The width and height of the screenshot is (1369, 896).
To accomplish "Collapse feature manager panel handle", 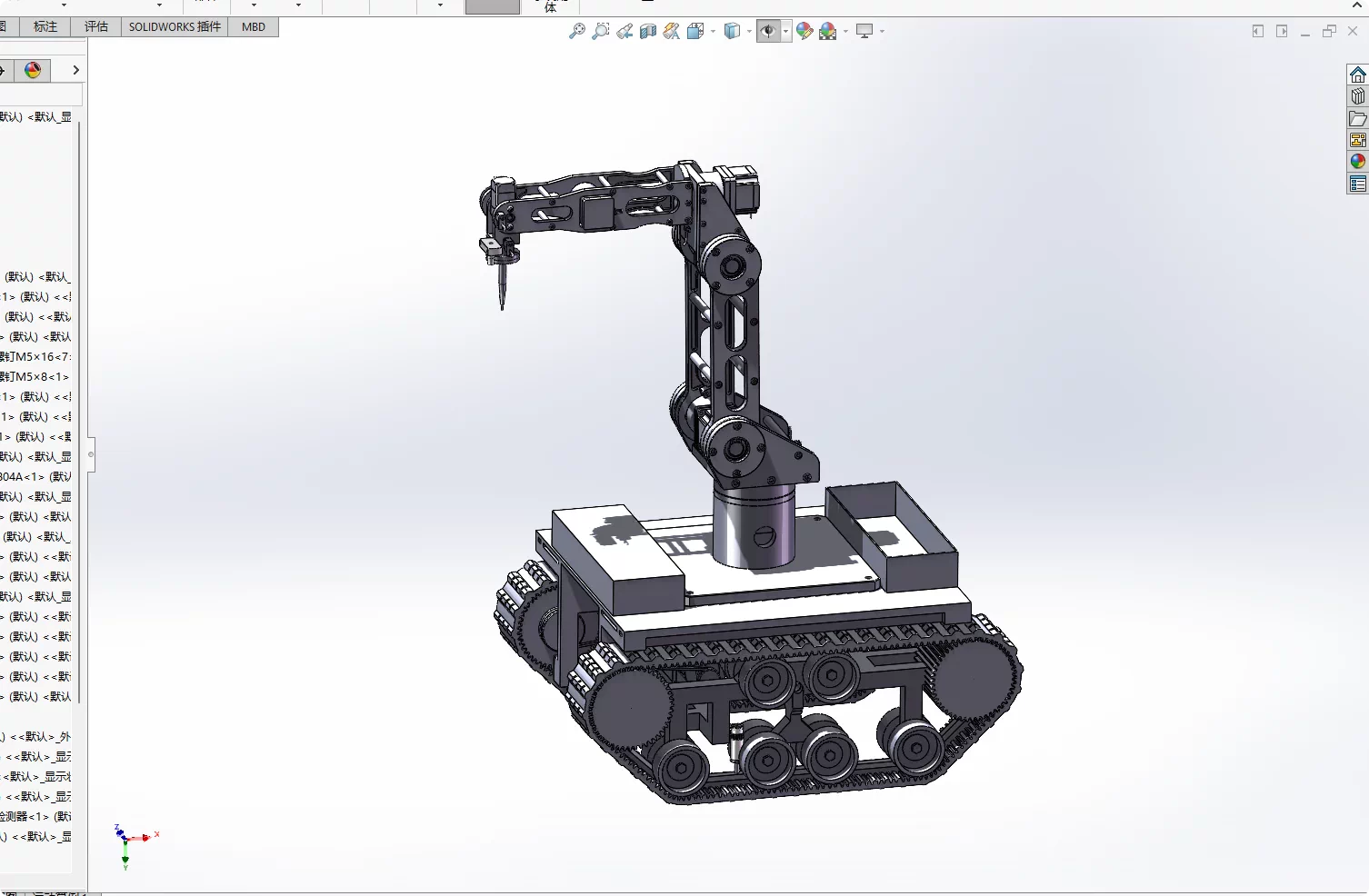I will point(90,454).
